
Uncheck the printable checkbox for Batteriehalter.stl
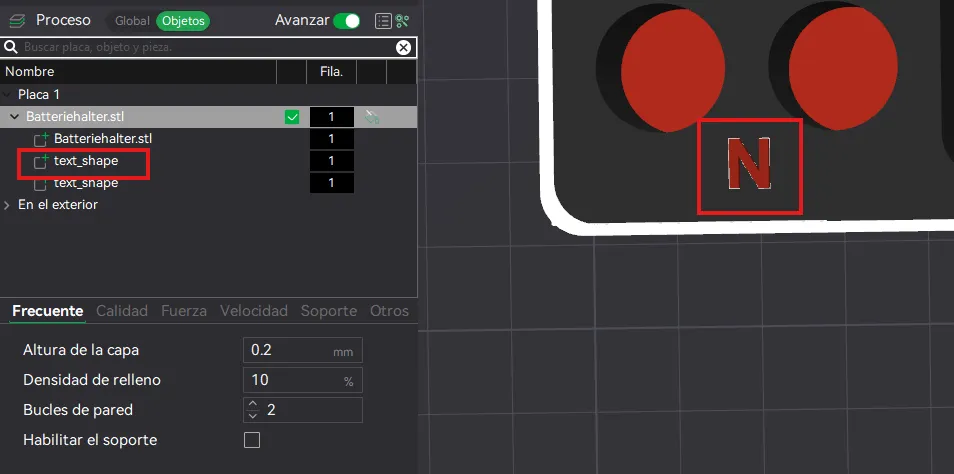click(292, 117)
